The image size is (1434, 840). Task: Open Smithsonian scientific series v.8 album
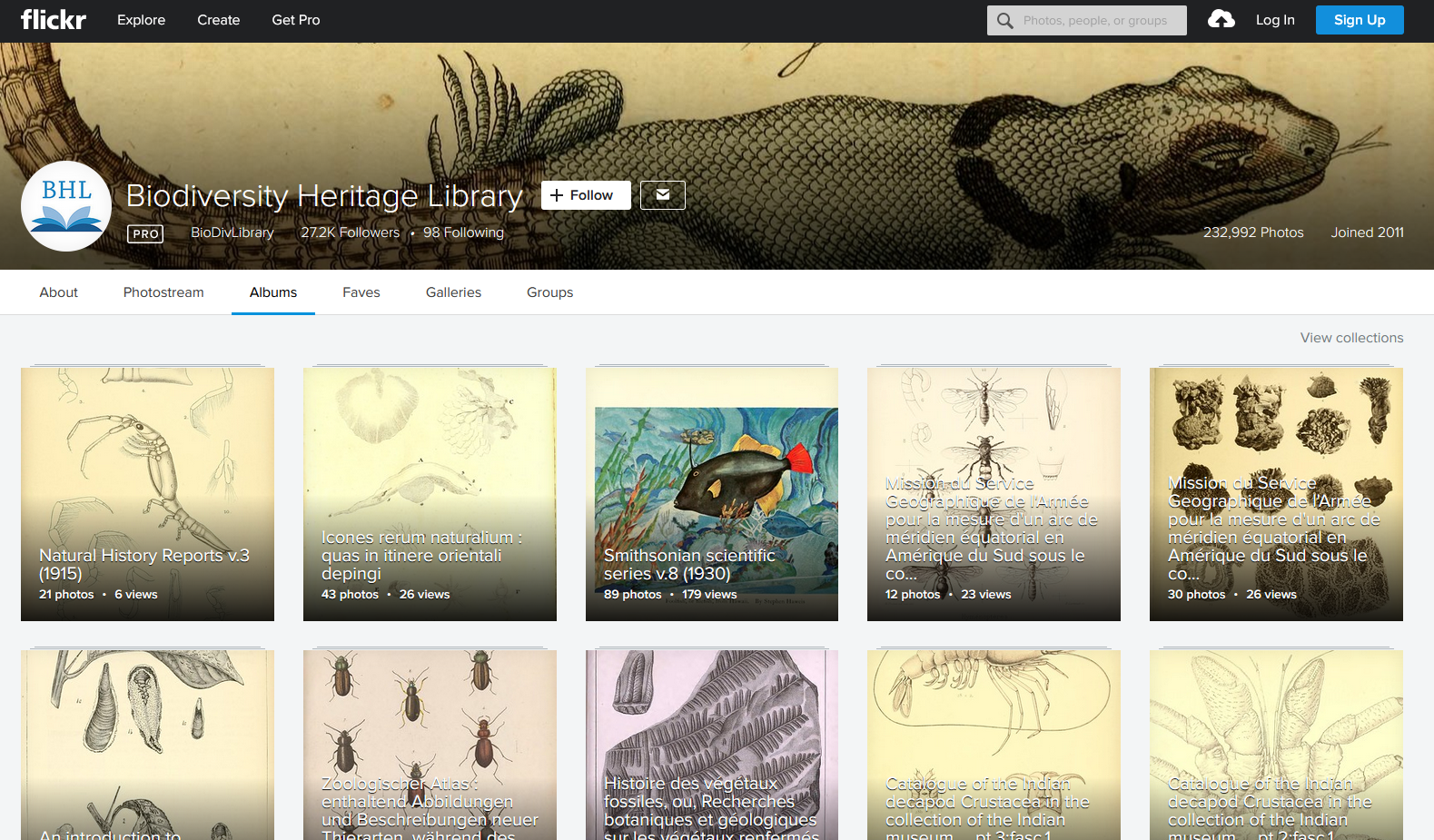(x=712, y=494)
